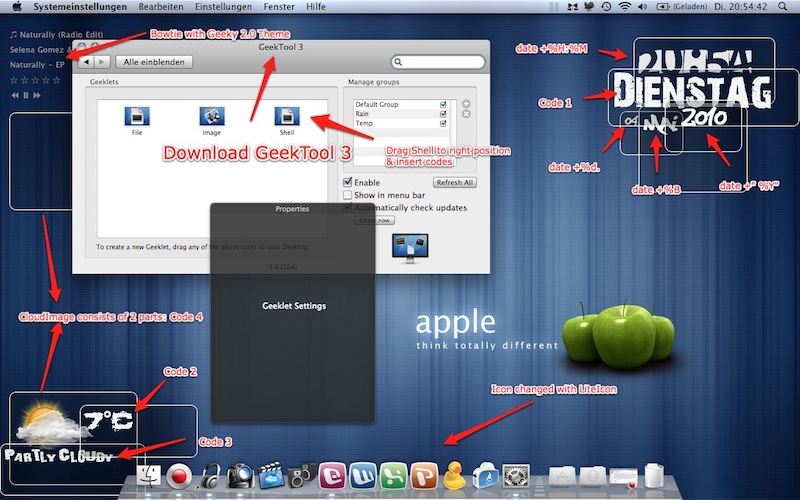This screenshot has height=500, width=800.
Task: Launch Microsoft Word from the dock
Action: (363, 476)
